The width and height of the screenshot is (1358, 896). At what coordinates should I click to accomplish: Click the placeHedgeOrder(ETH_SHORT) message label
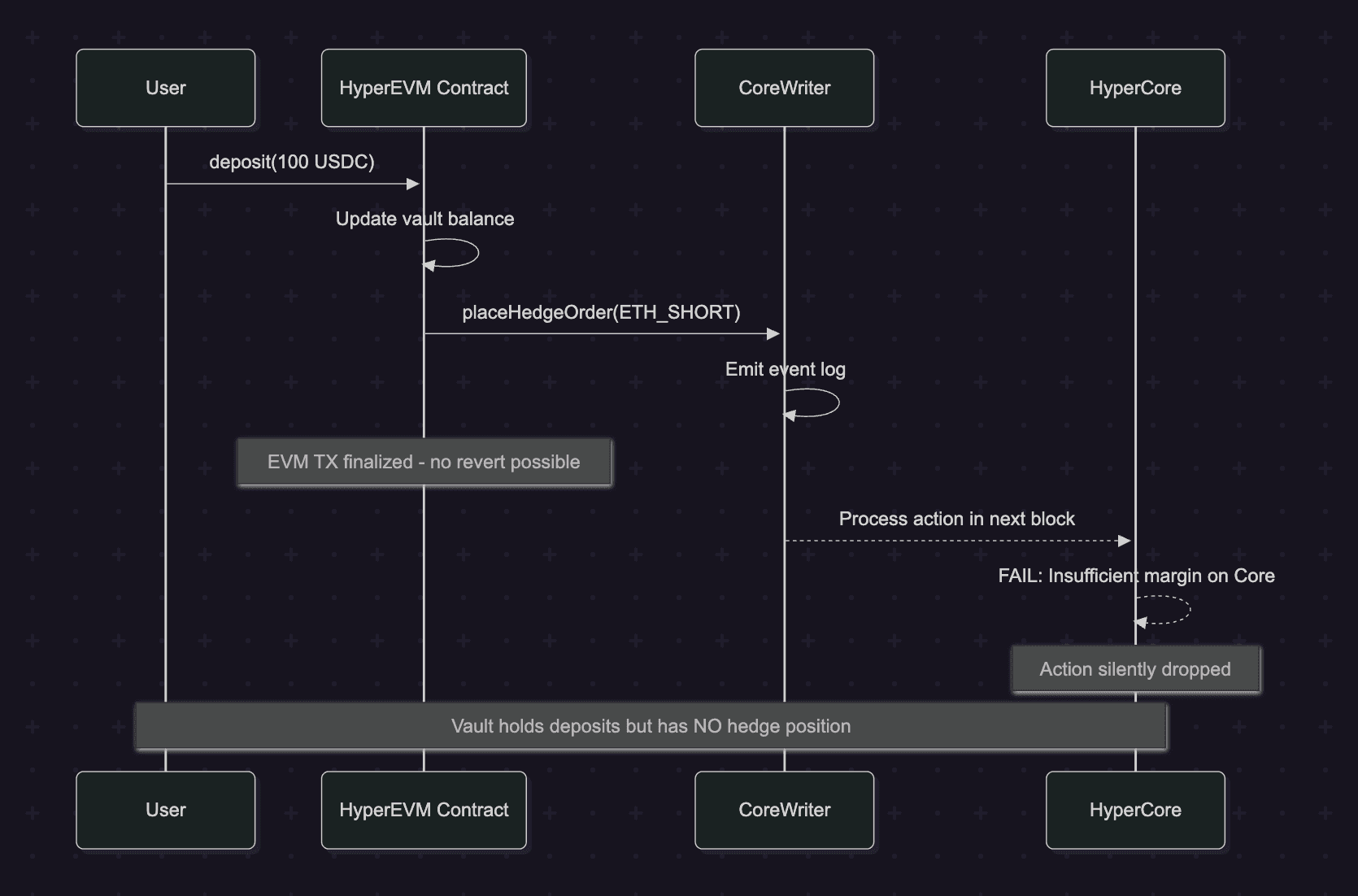(x=601, y=312)
